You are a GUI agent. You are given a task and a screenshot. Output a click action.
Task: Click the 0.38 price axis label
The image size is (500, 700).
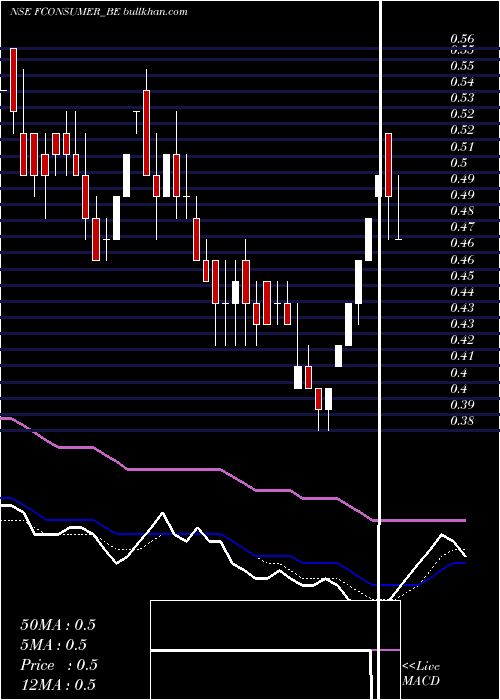(462, 421)
